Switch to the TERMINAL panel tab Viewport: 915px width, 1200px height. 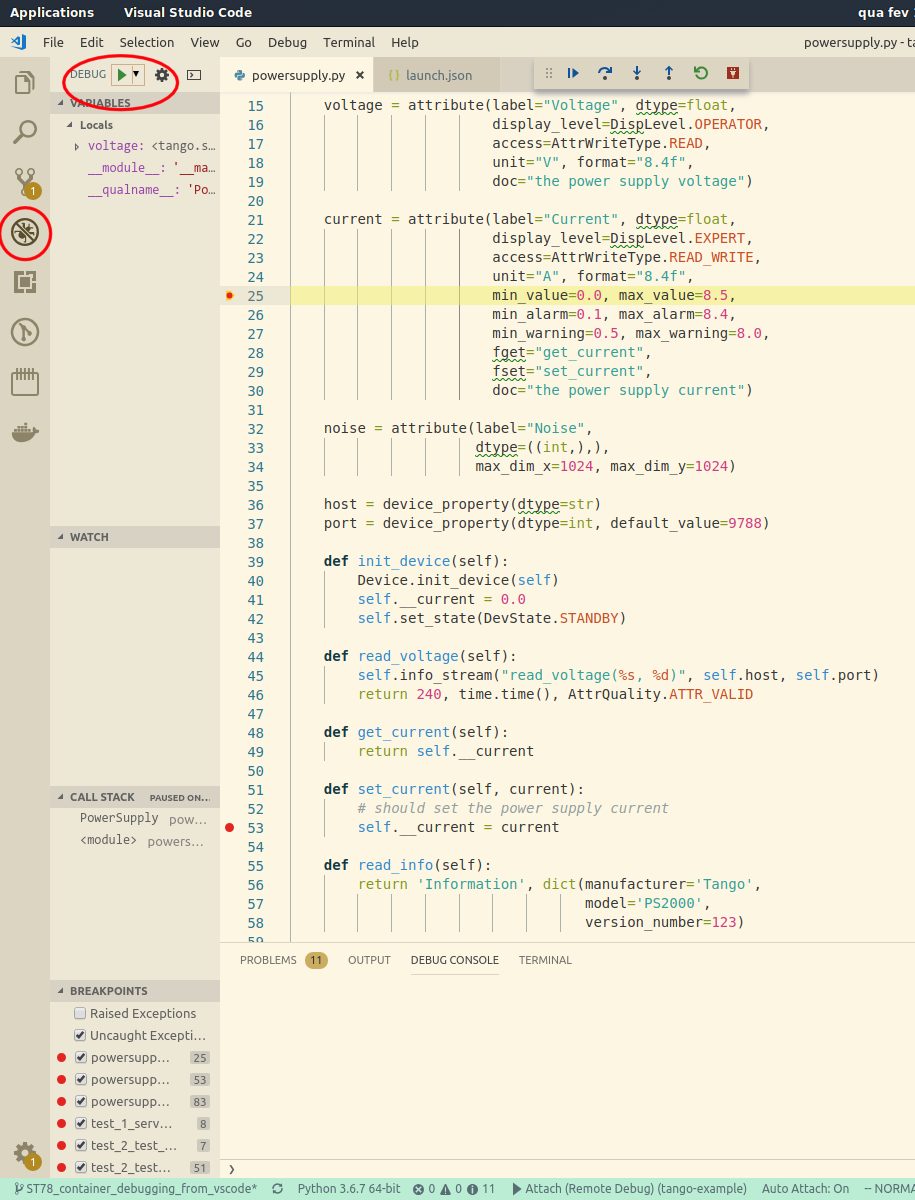click(545, 960)
